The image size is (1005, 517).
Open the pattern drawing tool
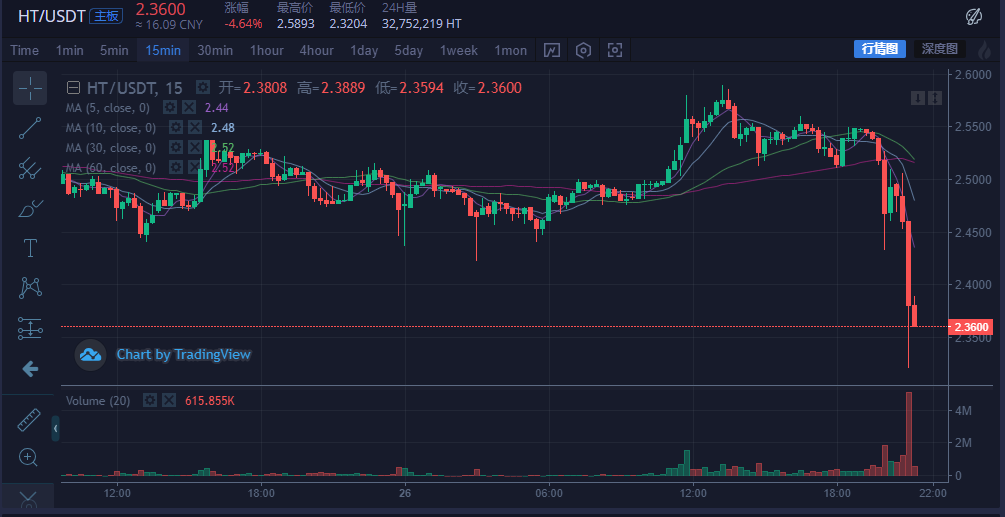30,288
